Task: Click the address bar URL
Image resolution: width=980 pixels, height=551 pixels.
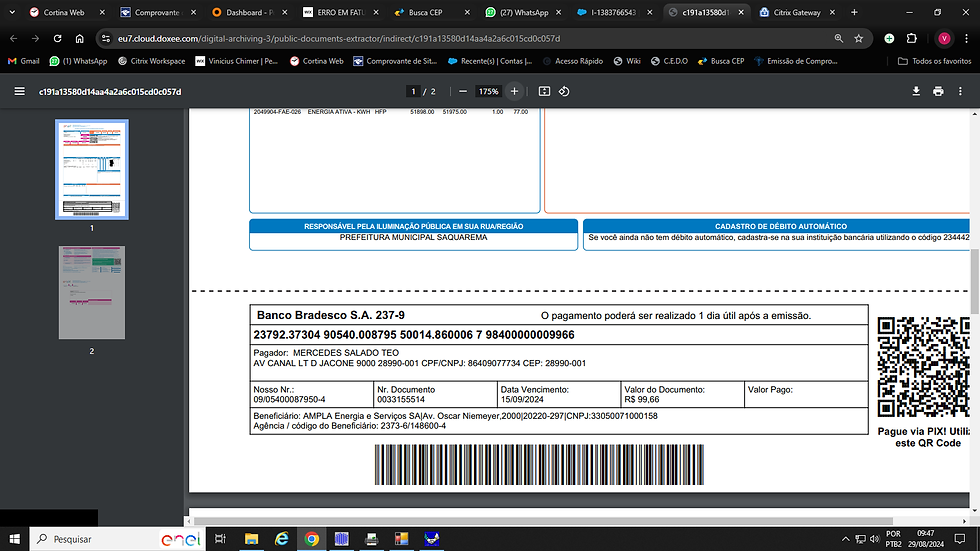Action: [339, 39]
